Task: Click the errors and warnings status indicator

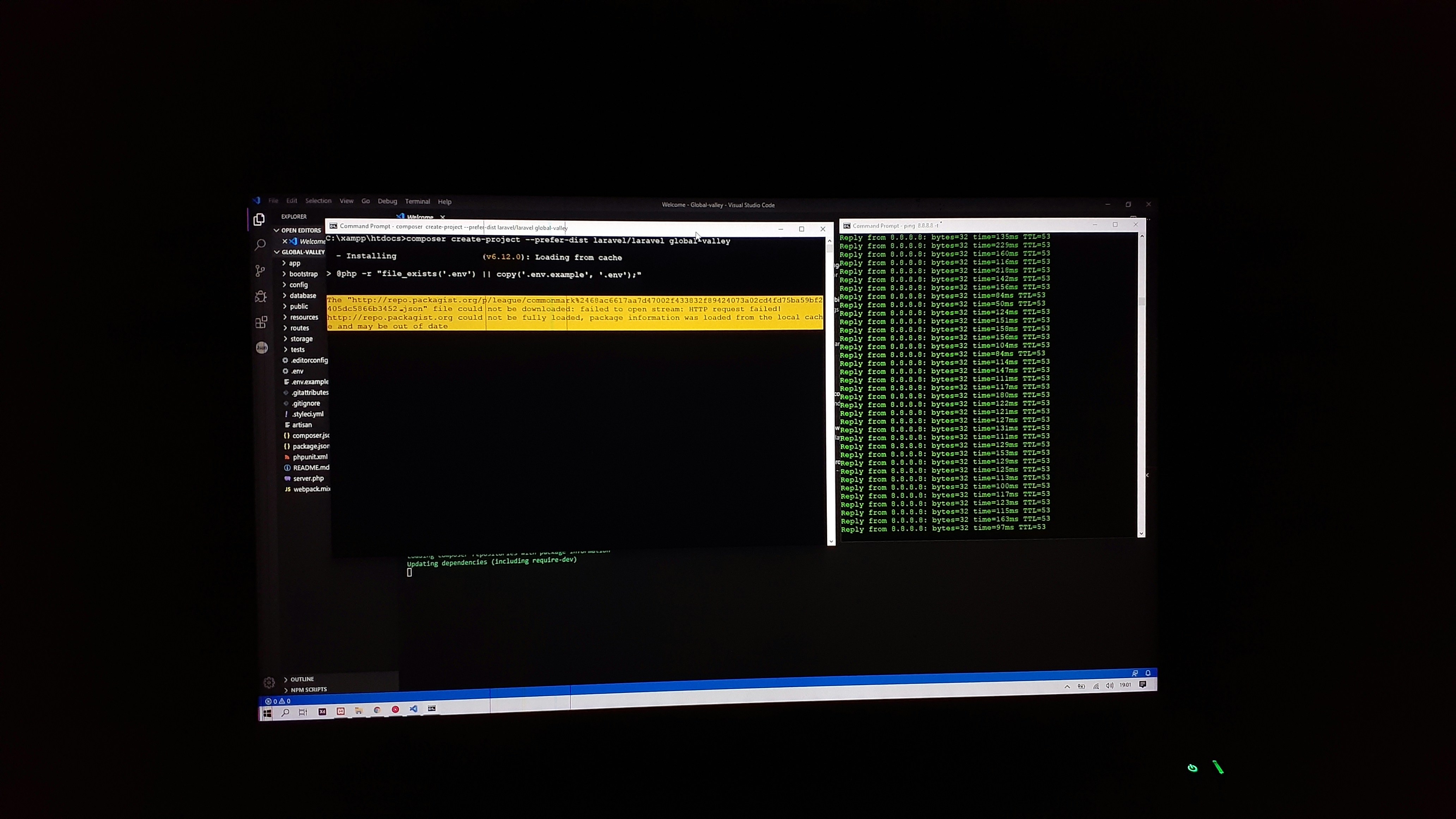Action: pyautogui.click(x=278, y=701)
